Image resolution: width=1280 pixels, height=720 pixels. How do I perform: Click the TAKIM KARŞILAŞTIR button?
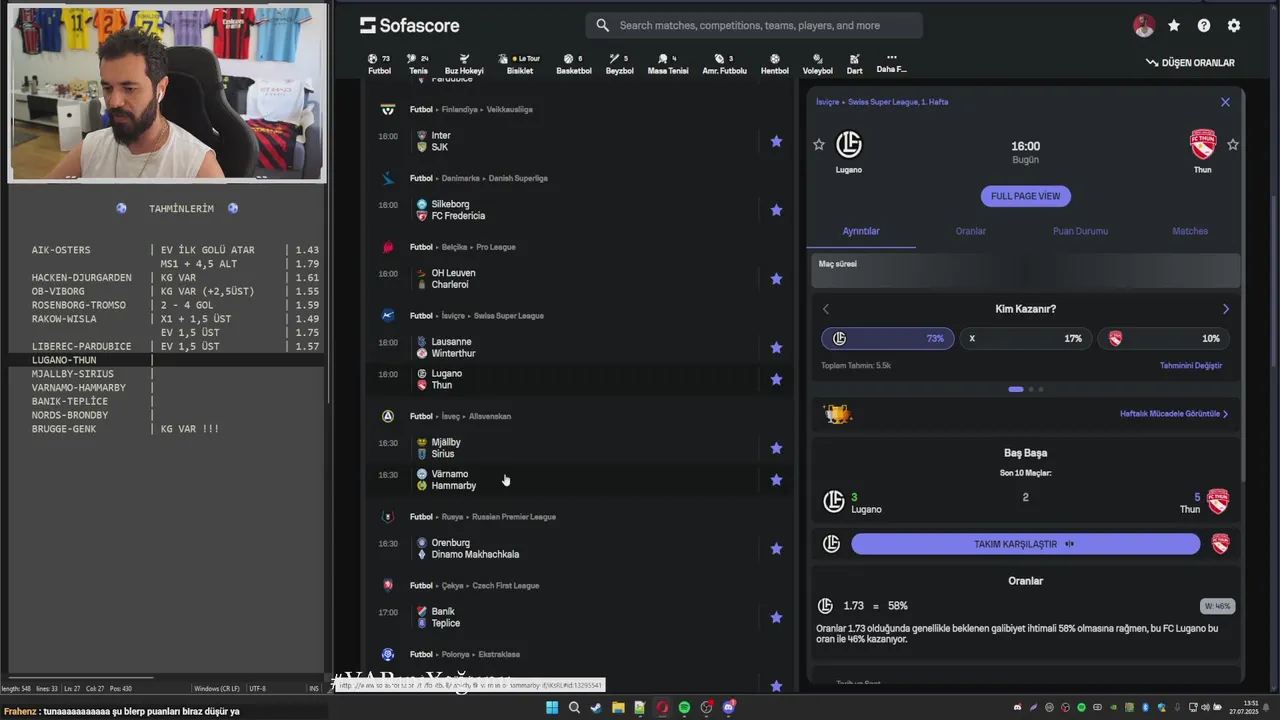click(1025, 544)
